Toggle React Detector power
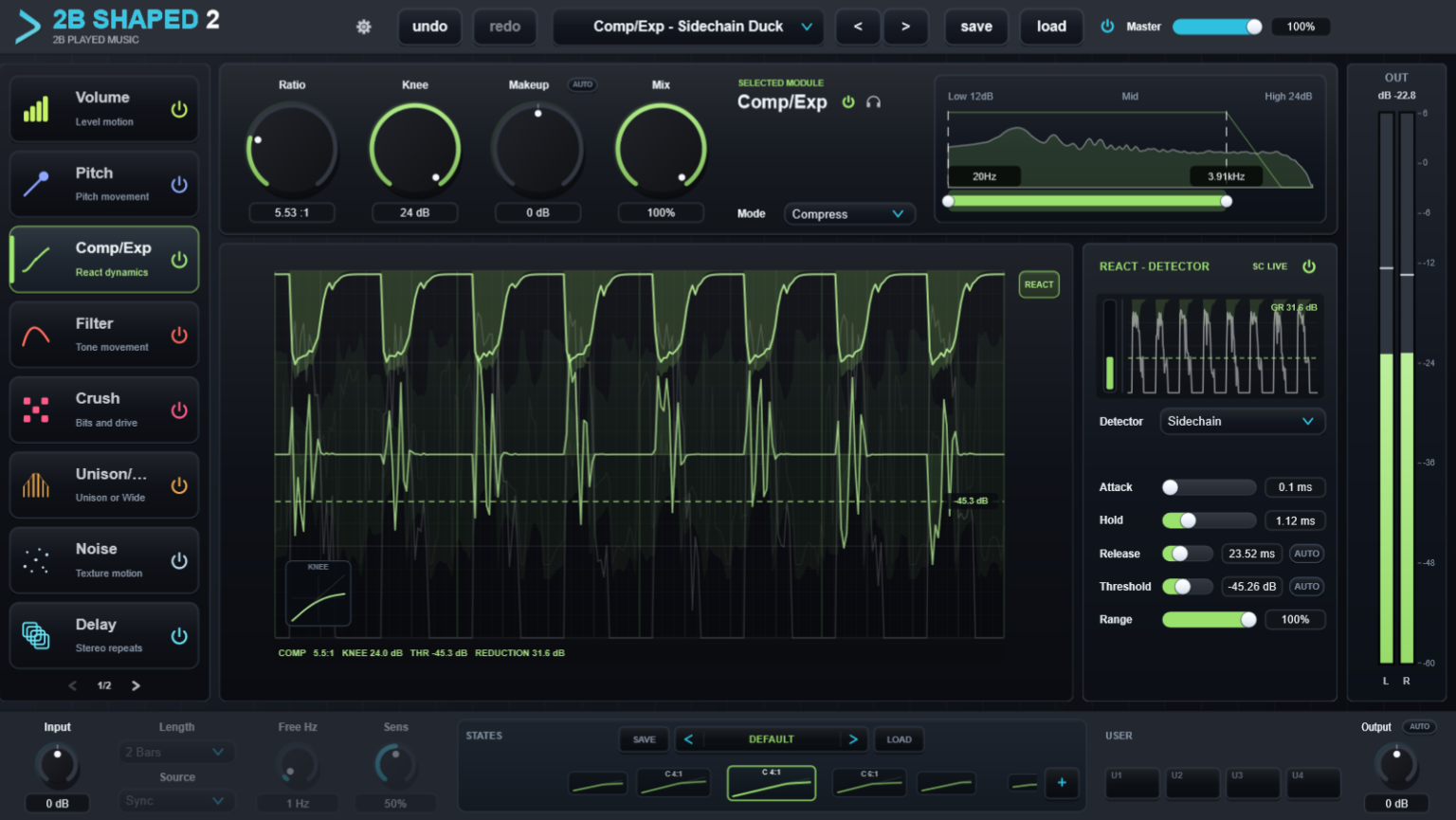The height and width of the screenshot is (820, 1456). coord(1309,266)
